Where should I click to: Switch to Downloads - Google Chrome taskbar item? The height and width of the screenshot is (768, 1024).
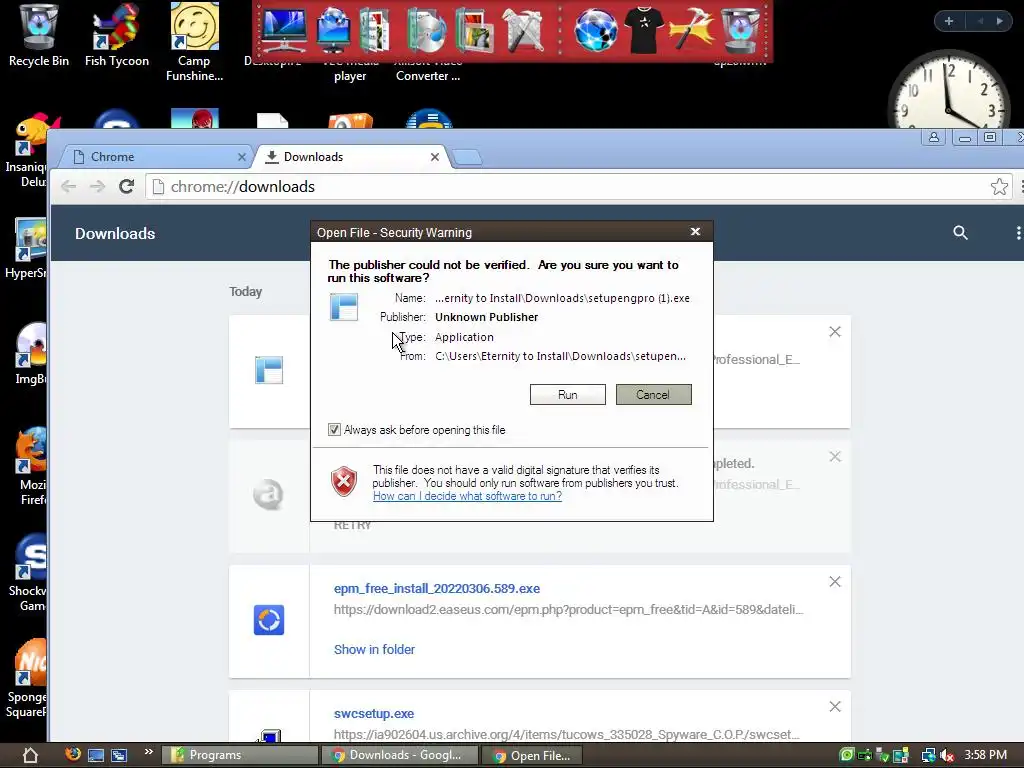(x=402, y=755)
